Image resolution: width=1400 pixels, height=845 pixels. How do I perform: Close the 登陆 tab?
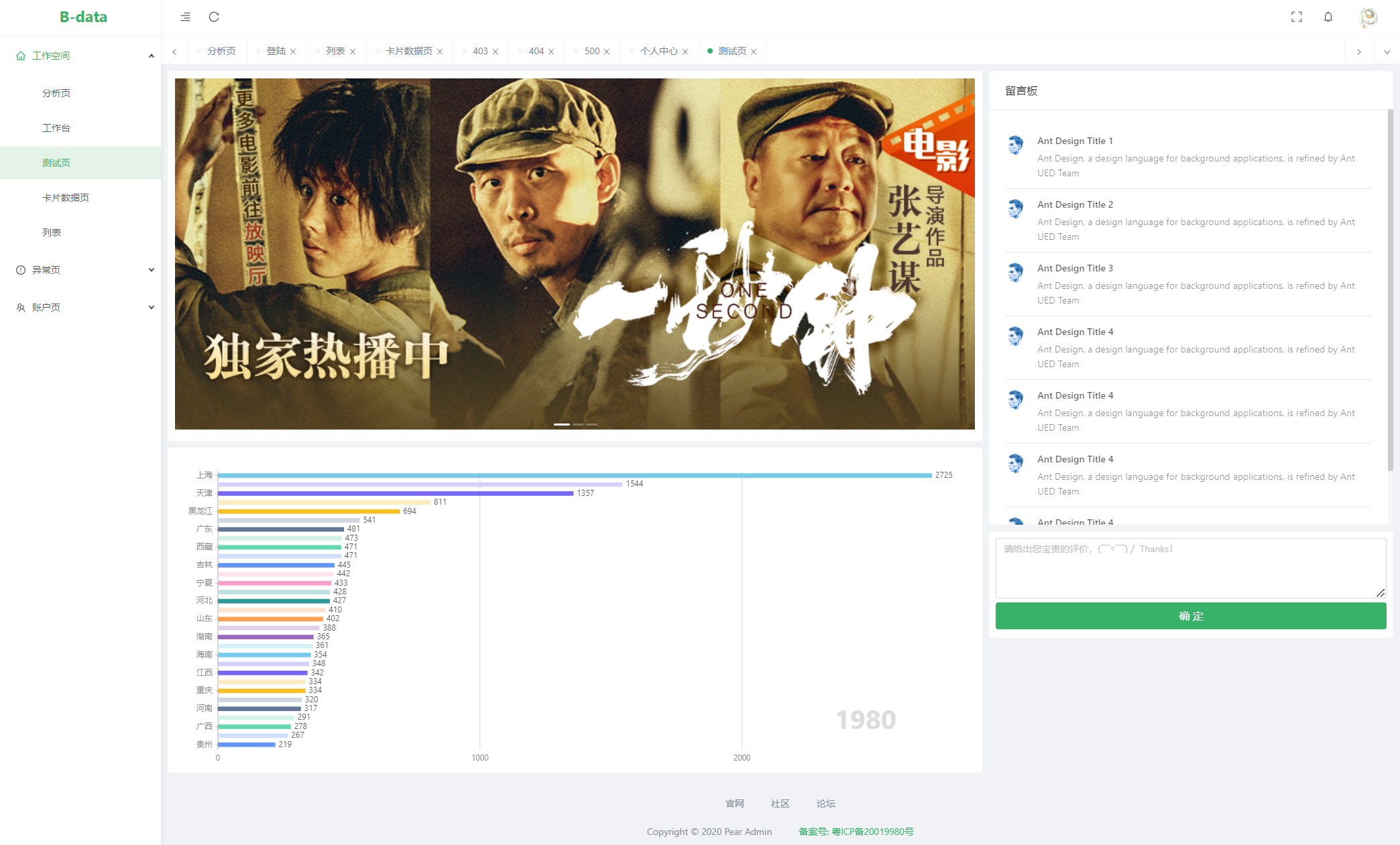click(293, 52)
